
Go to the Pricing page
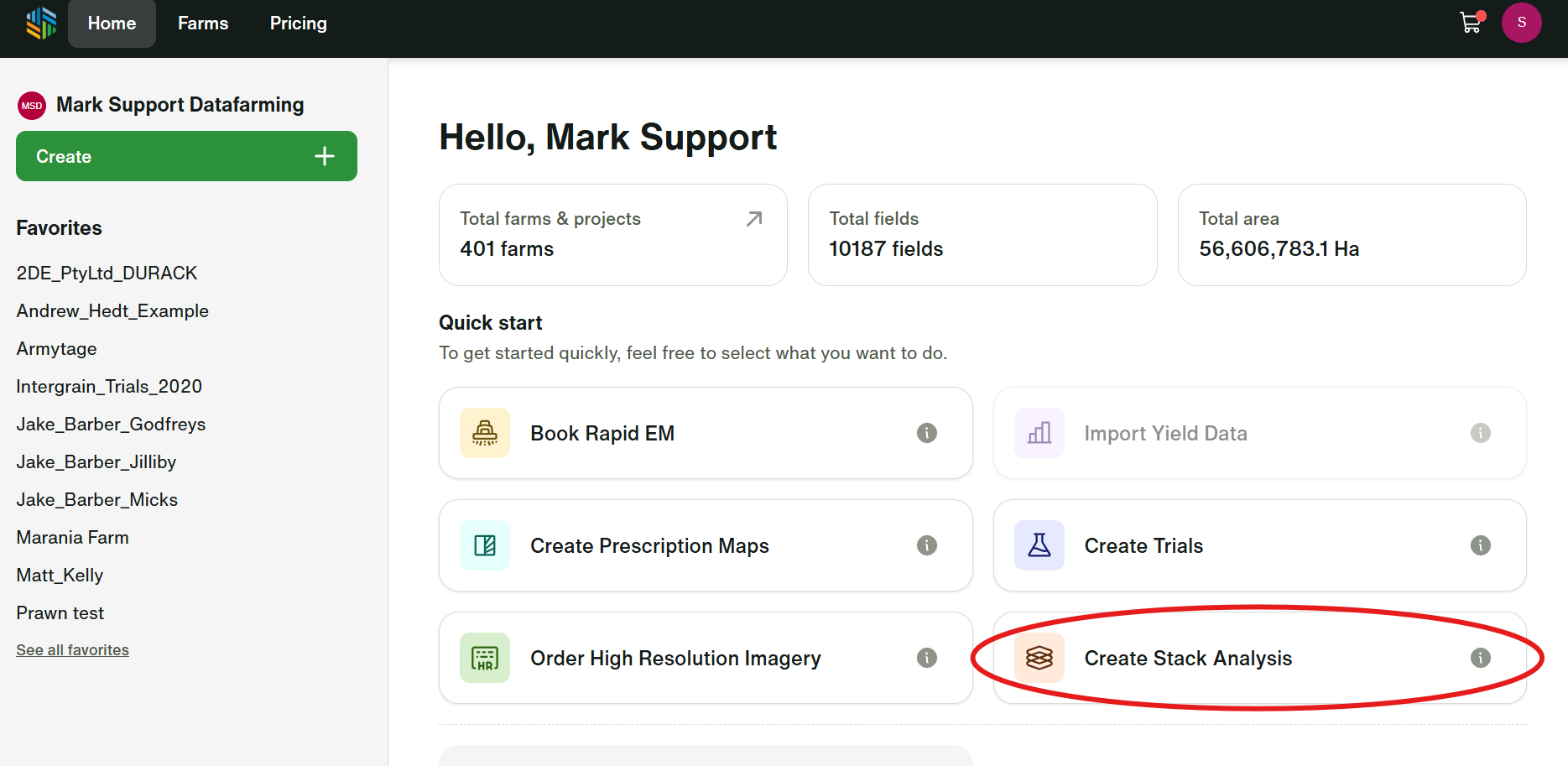[x=298, y=23]
